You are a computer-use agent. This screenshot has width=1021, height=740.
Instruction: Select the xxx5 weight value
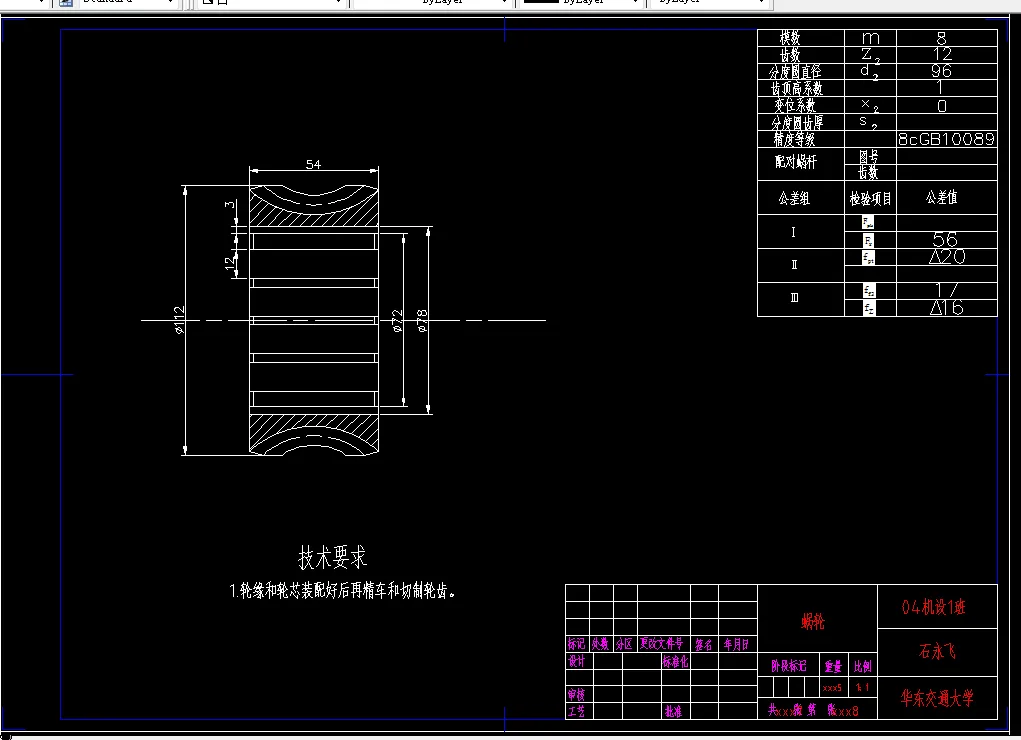(x=832, y=688)
